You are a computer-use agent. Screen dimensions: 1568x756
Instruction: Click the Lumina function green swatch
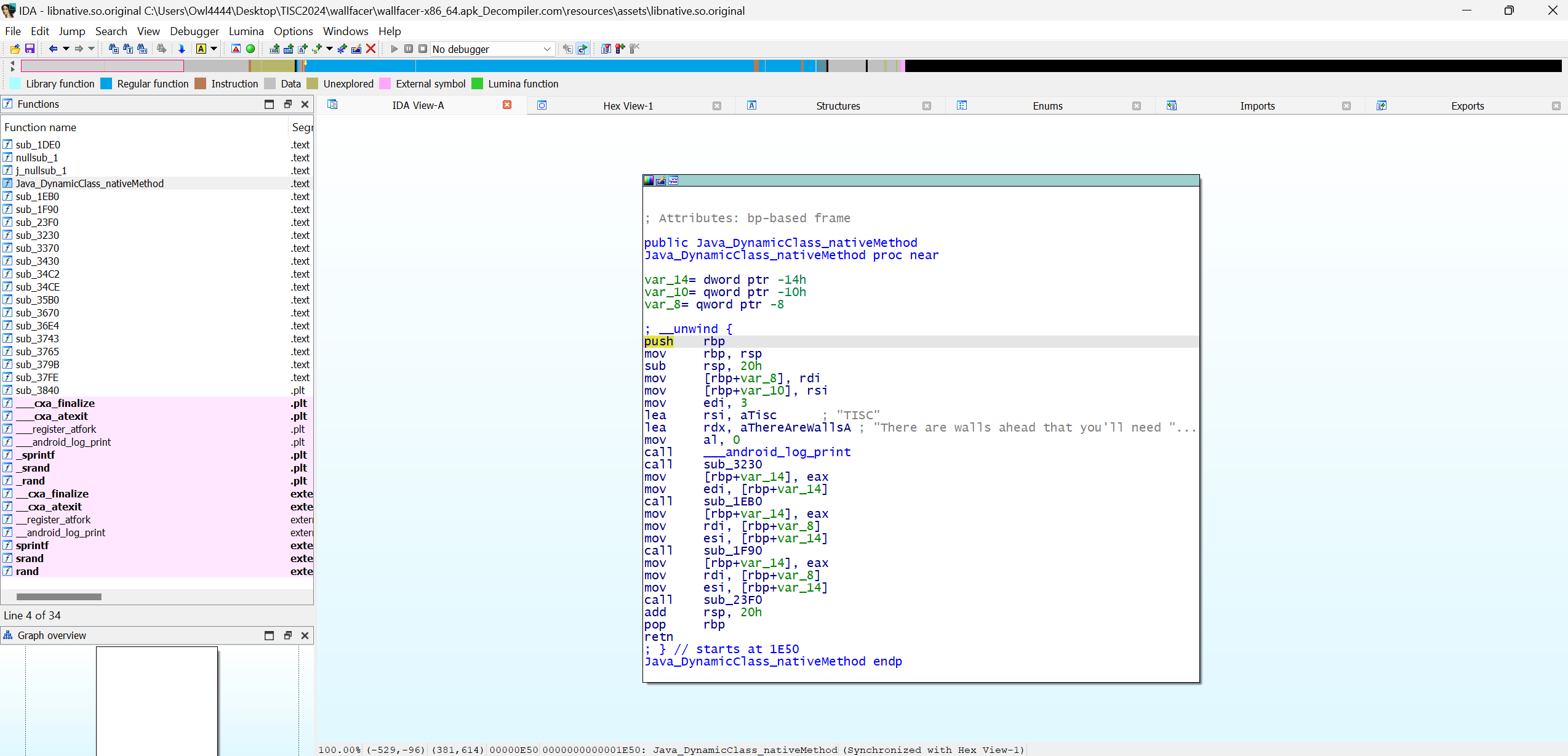point(477,84)
